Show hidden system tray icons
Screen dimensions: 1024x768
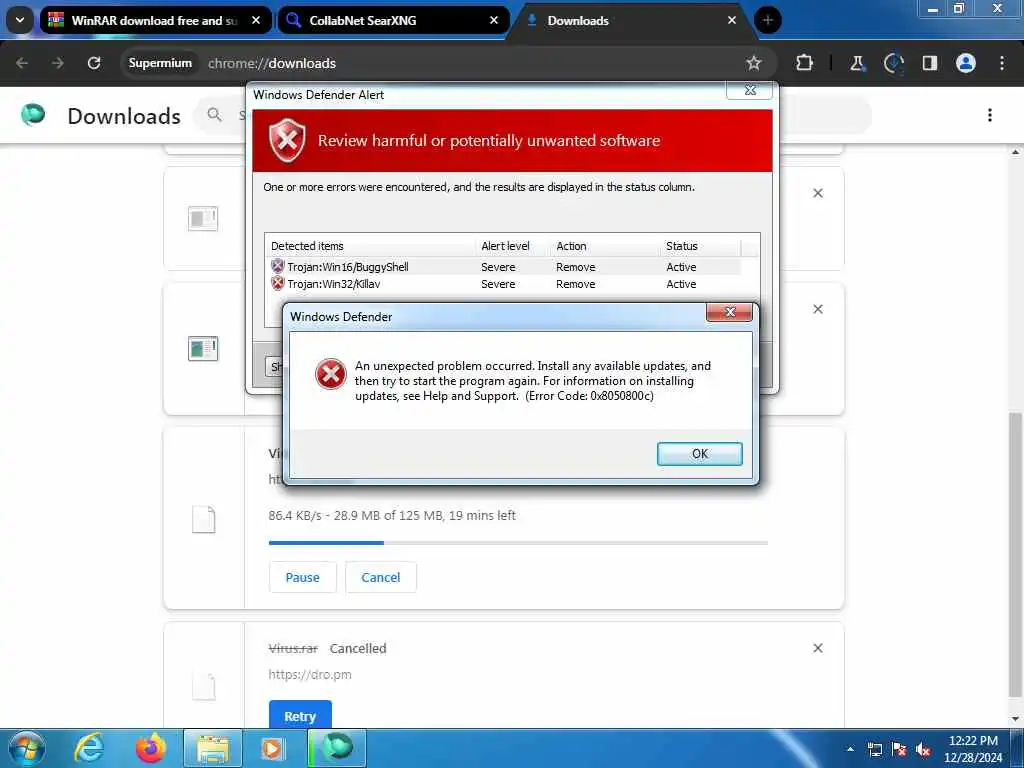pos(850,749)
